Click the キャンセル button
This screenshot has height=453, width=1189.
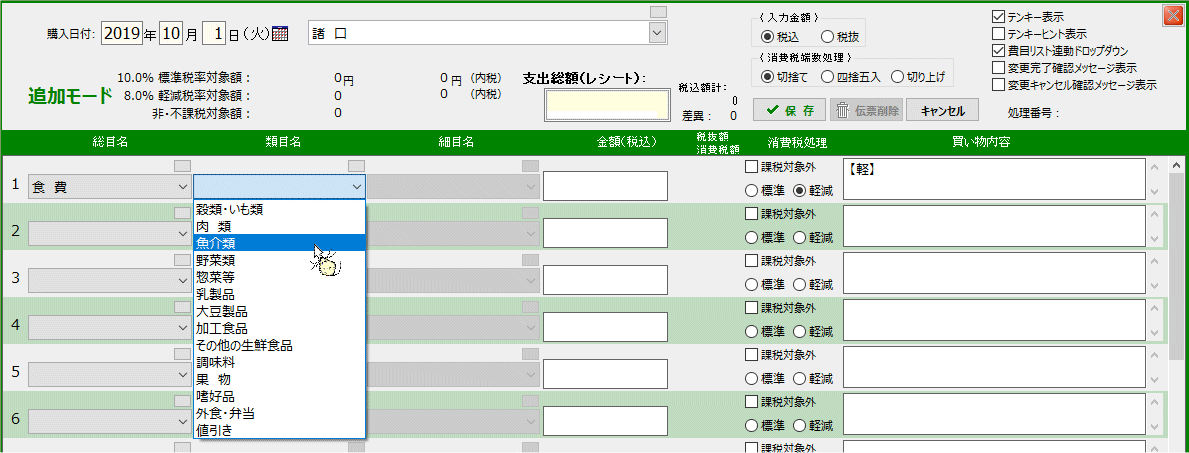tap(943, 110)
